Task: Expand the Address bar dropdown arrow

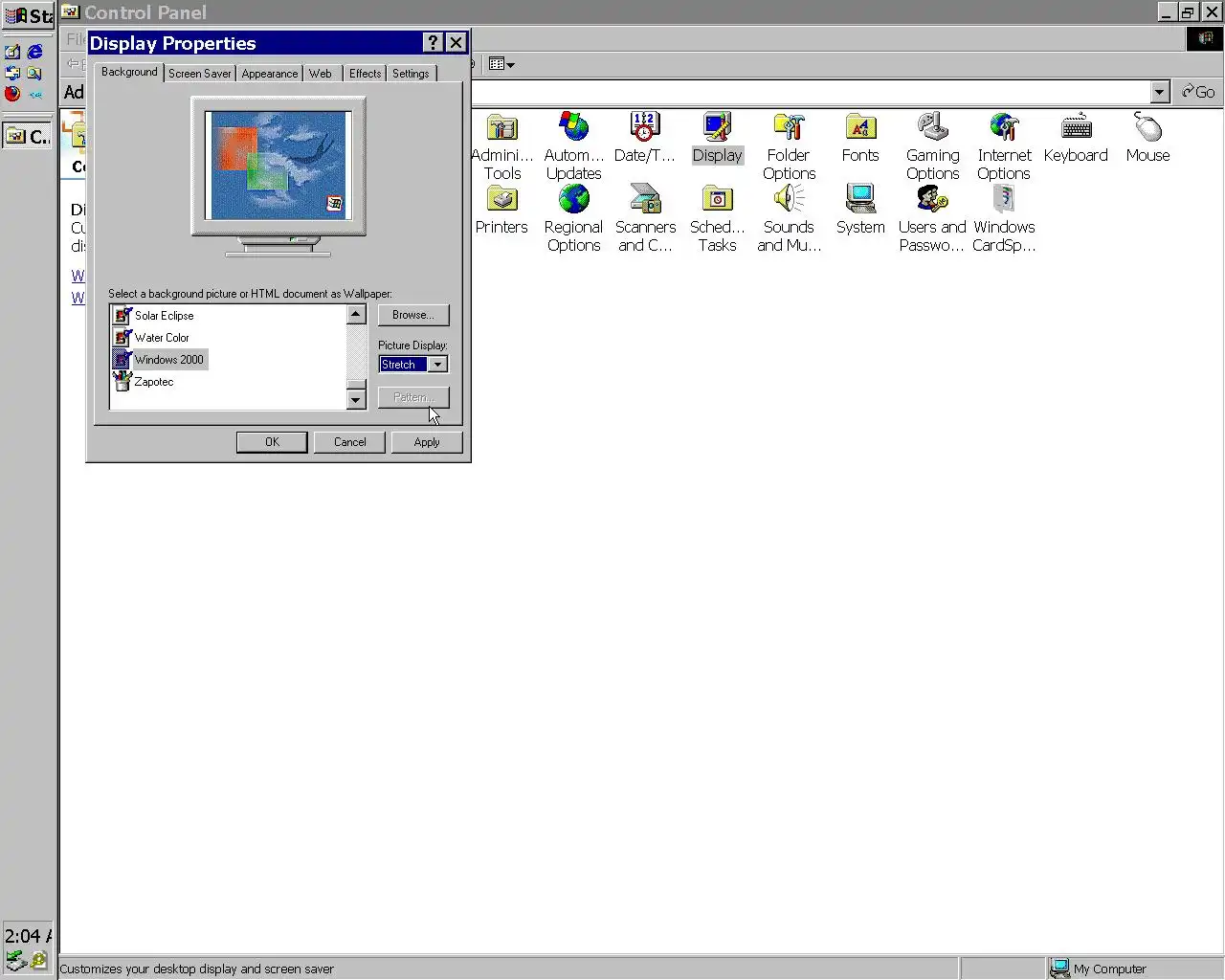Action: [1160, 92]
